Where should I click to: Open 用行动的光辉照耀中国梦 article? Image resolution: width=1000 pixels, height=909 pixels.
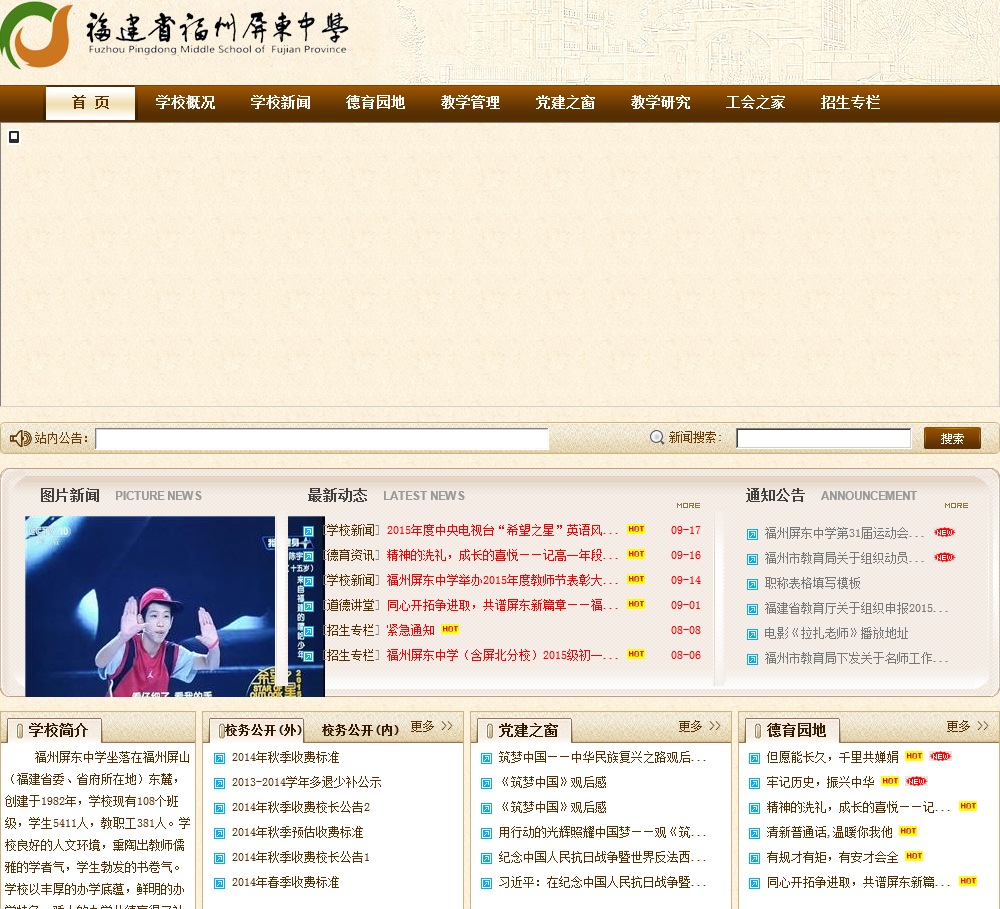point(602,832)
